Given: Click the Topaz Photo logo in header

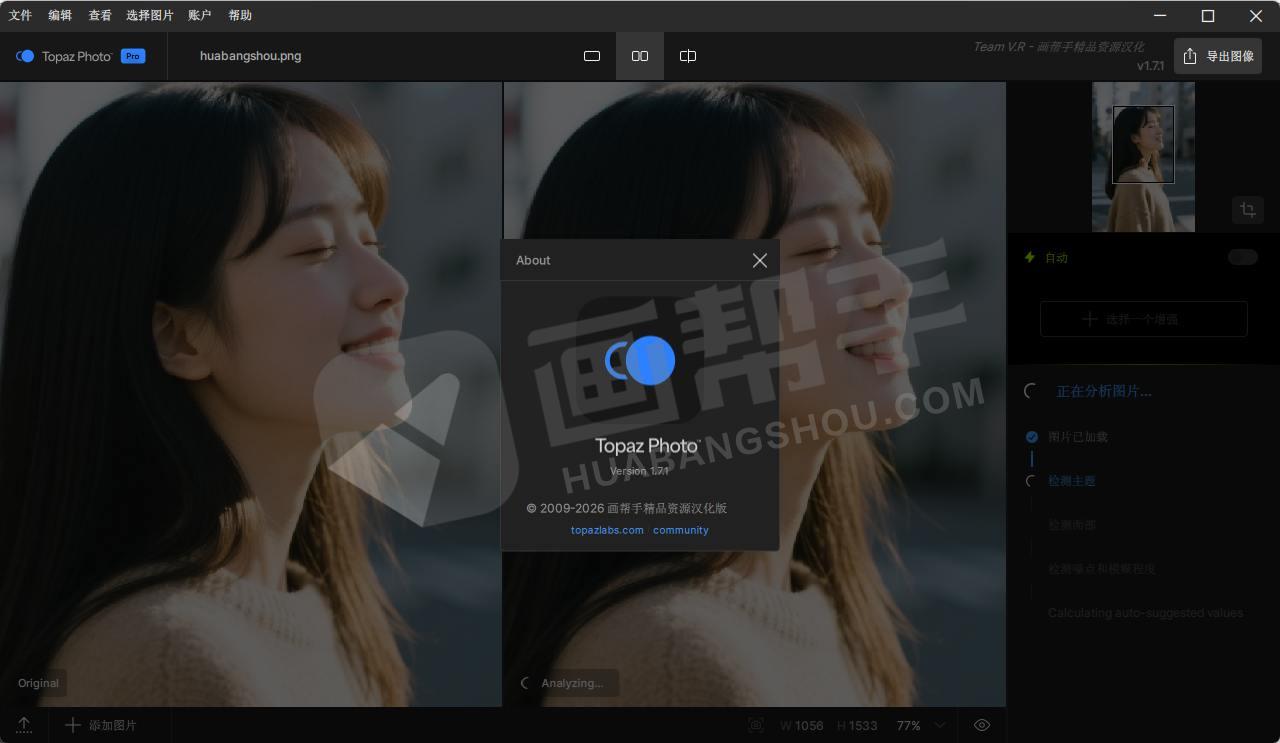Looking at the screenshot, I should click(x=64, y=56).
